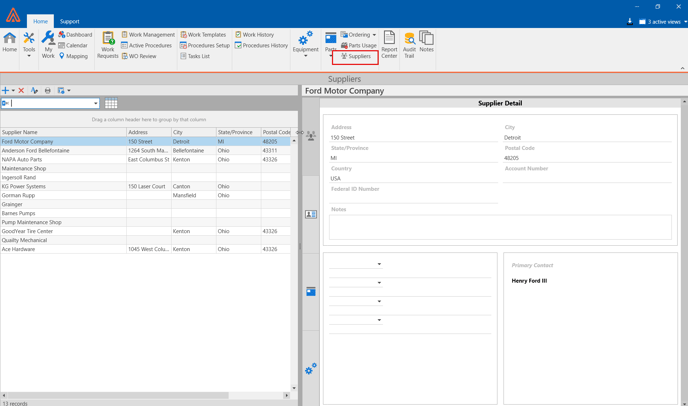
Task: Switch to the Support tab
Action: coord(70,21)
